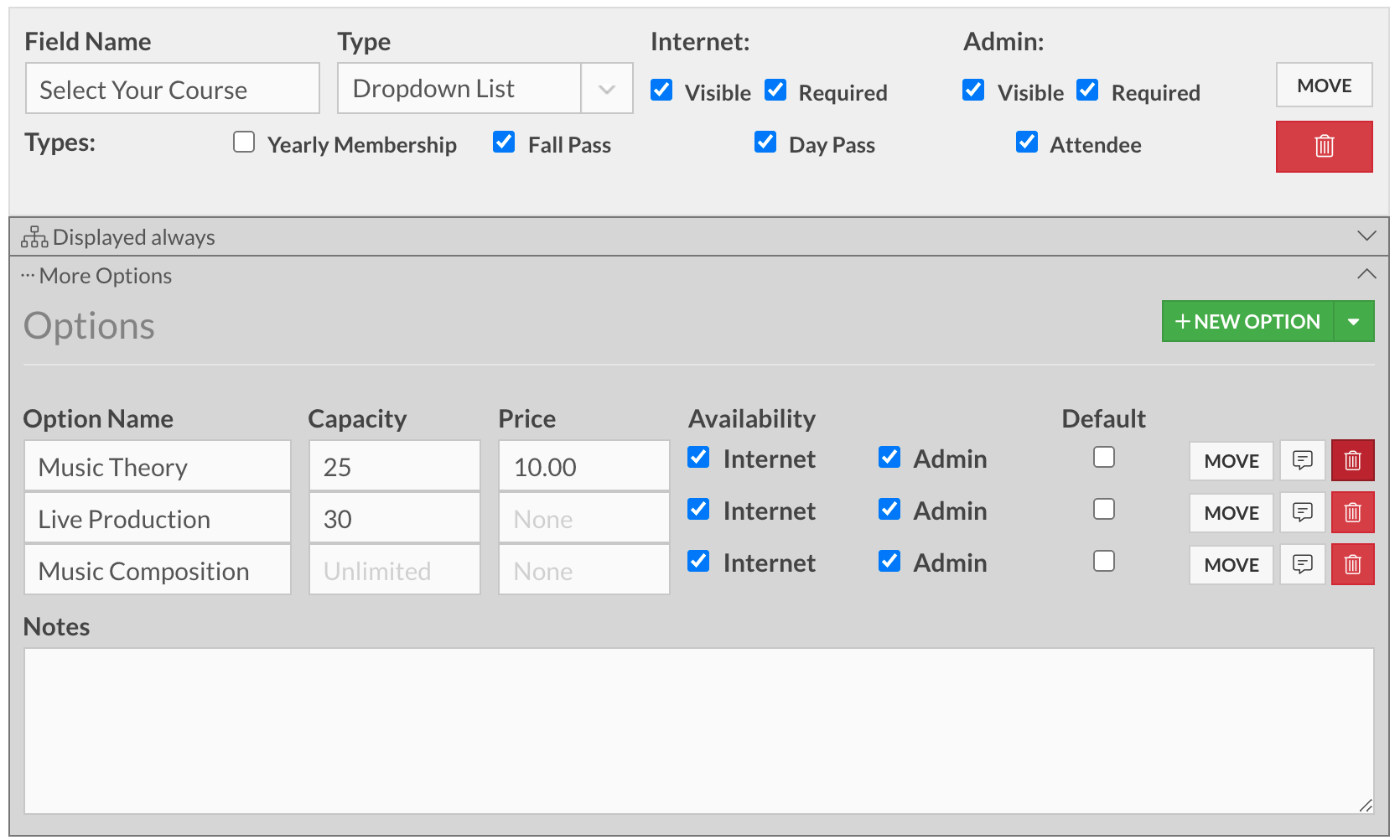Click the More Options header label
The height and width of the screenshot is (840, 1400).
(105, 276)
